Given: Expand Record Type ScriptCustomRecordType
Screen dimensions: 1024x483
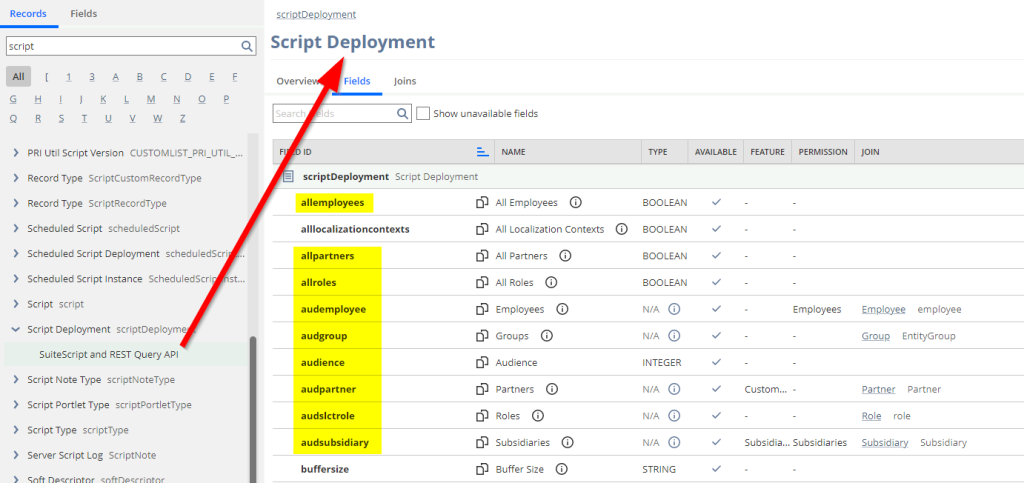Looking at the screenshot, I should [x=16, y=178].
